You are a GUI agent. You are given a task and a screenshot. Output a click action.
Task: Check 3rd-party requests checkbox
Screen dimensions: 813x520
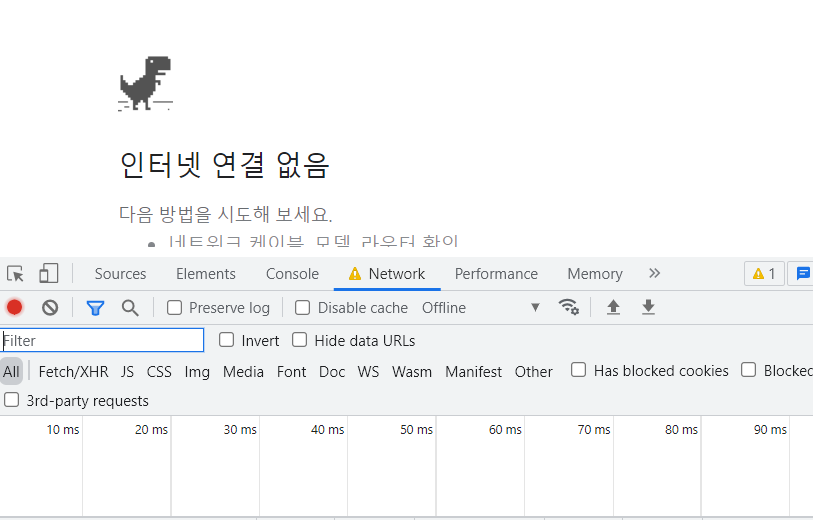point(11,400)
